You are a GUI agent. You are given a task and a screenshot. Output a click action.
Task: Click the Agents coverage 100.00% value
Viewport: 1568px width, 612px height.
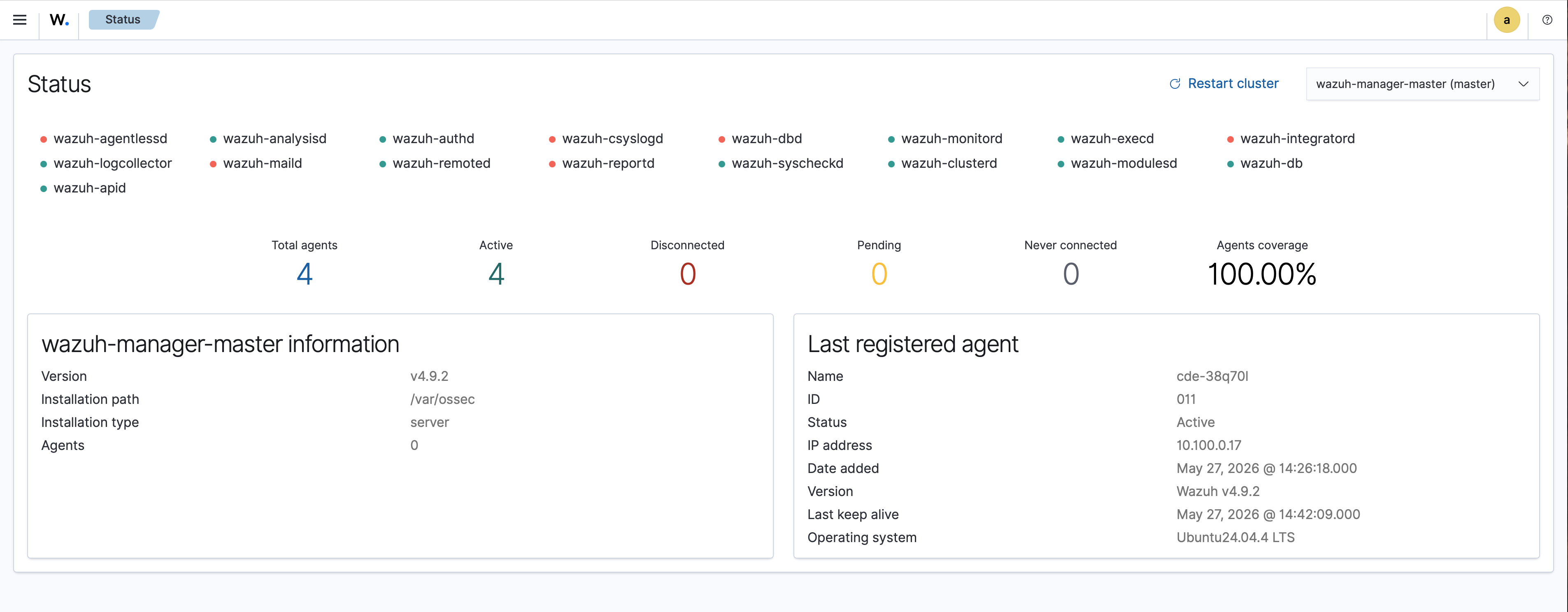pos(1262,274)
